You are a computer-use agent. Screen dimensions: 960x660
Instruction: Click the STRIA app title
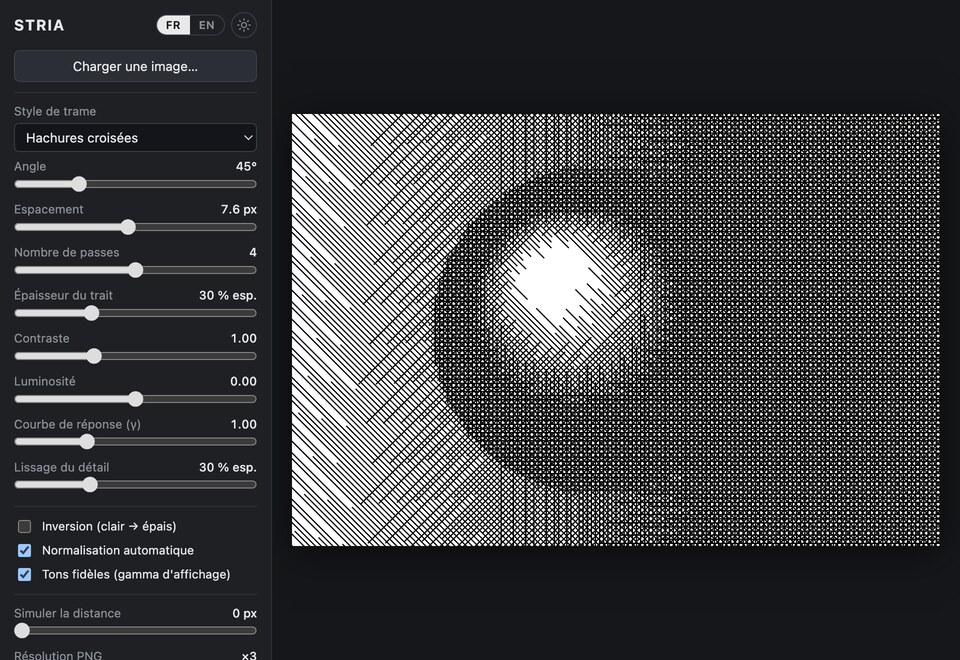[x=39, y=25]
